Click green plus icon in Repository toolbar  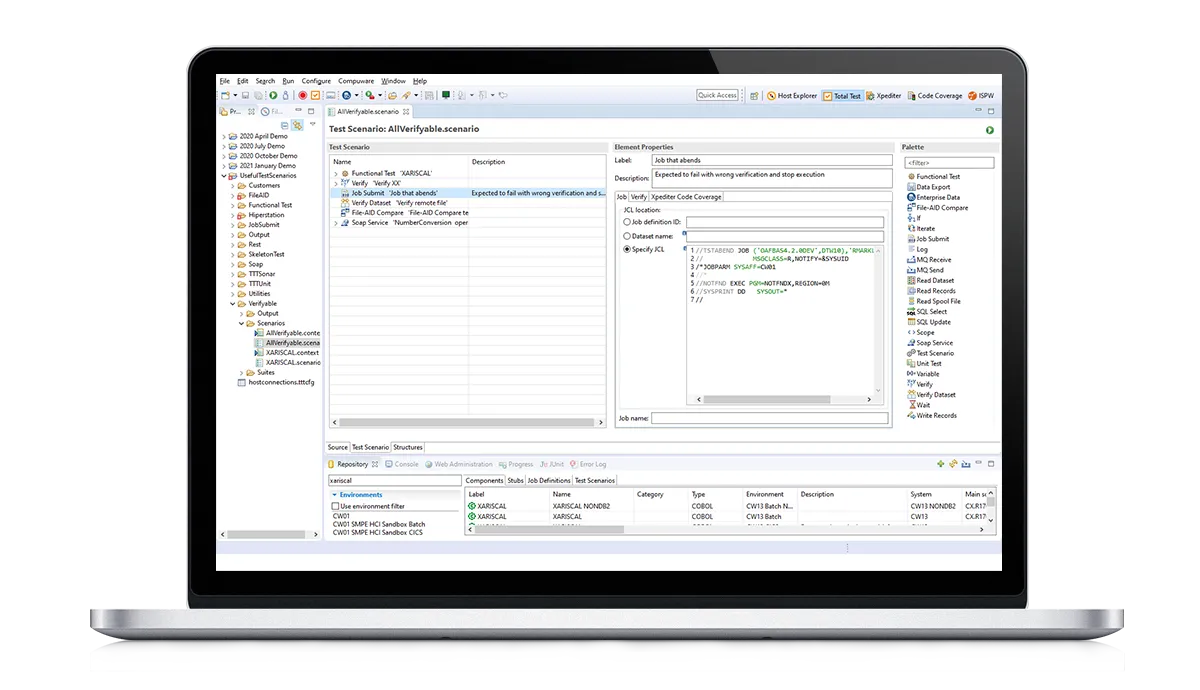pos(941,464)
